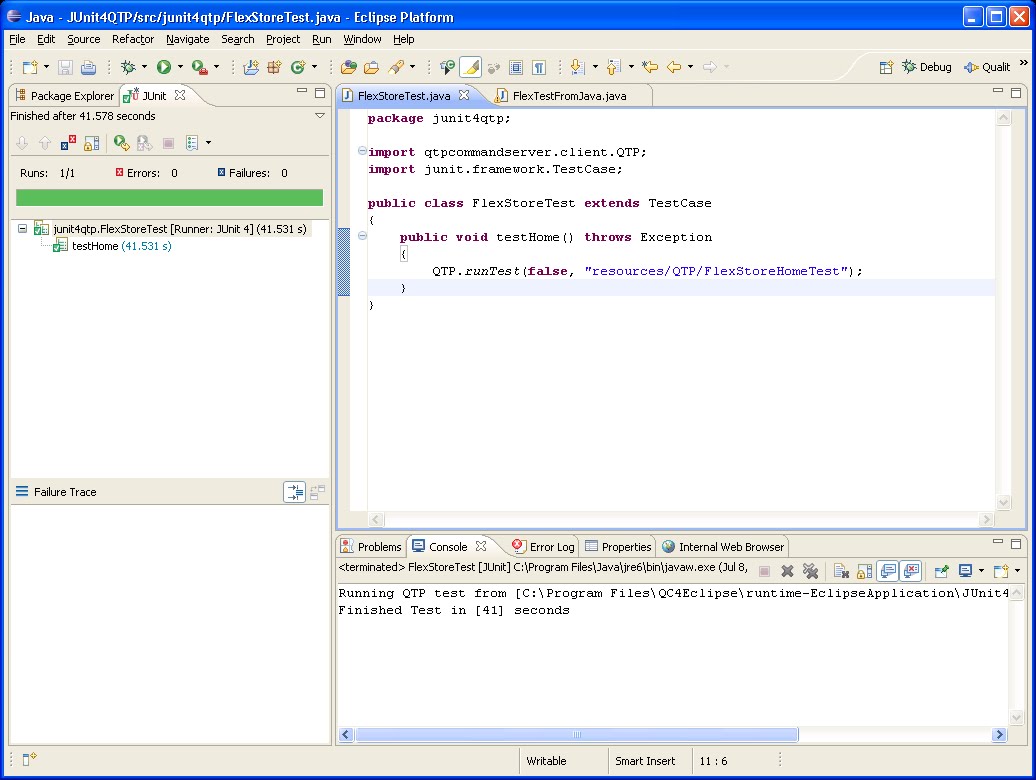
Task: Open the JUnit view menu triangle
Action: click(320, 116)
